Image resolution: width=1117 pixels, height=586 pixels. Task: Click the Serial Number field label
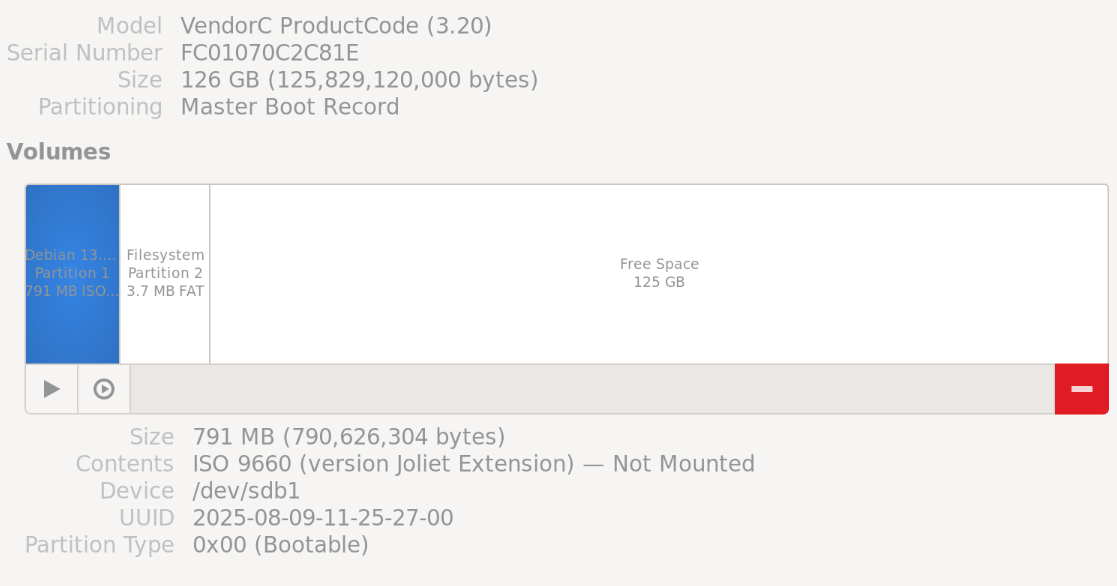(84, 53)
